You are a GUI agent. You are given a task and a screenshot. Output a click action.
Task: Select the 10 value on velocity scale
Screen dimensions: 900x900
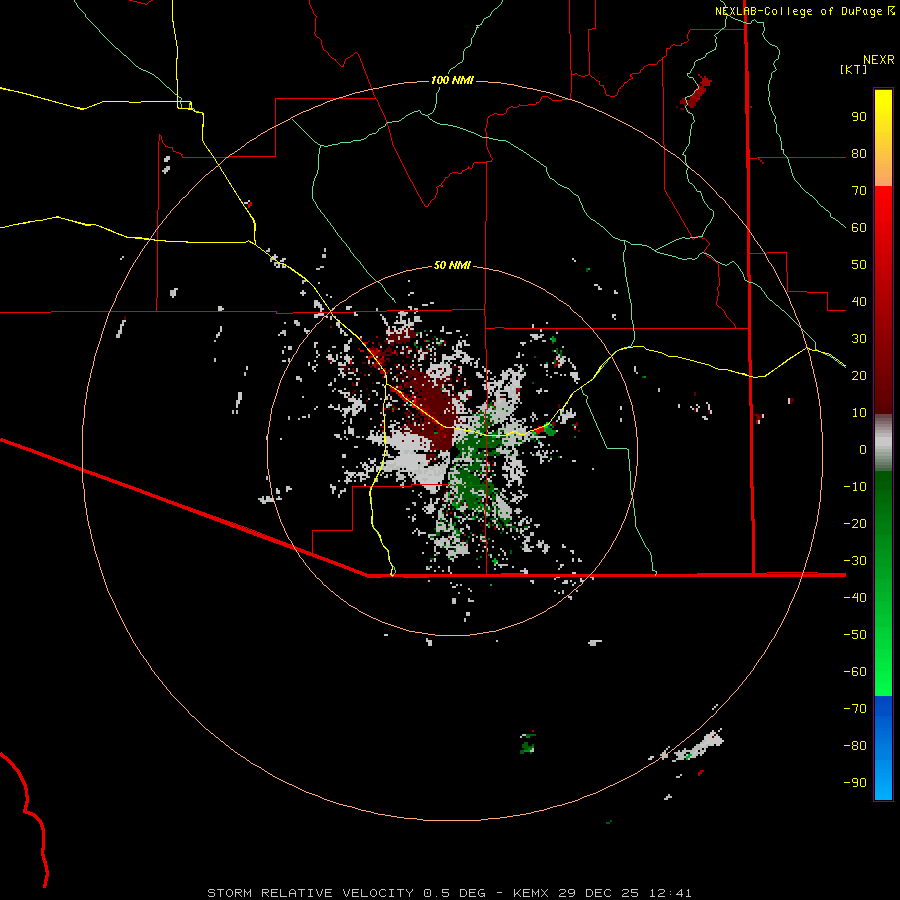[859, 413]
